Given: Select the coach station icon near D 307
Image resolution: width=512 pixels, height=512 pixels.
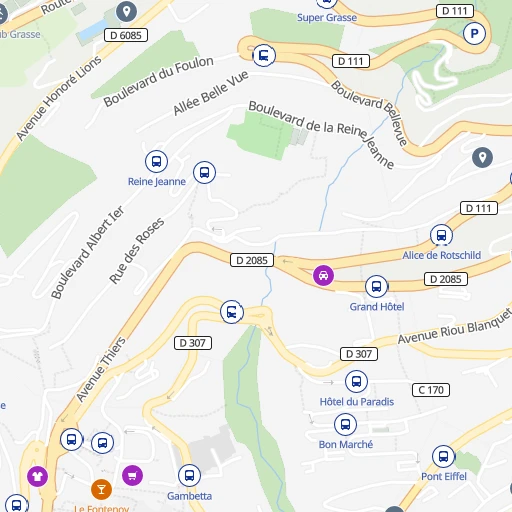Looking at the screenshot, I should click(x=232, y=312).
